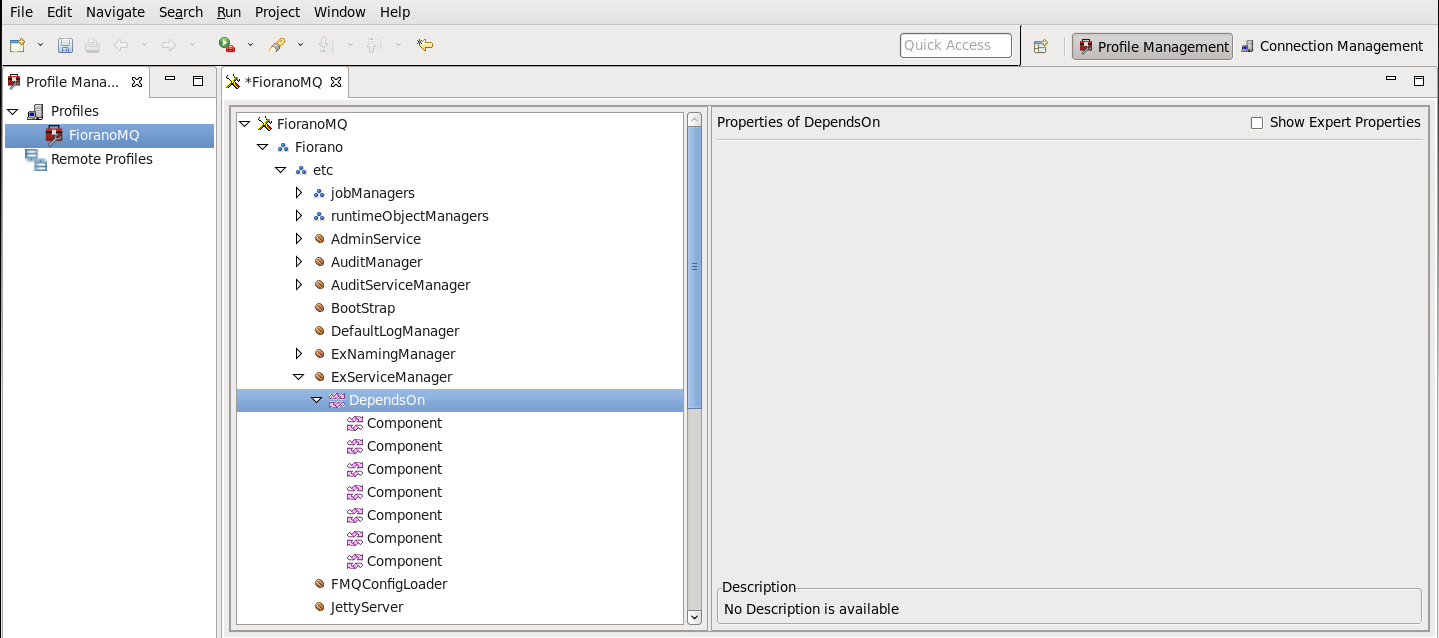Click the Last Edit Location icon
The height and width of the screenshot is (638, 1439).
pyautogui.click(x=425, y=45)
